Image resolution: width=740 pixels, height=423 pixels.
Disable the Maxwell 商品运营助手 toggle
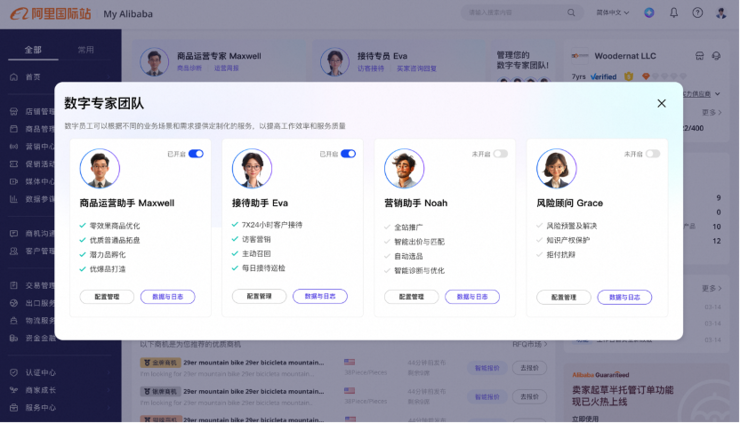click(x=196, y=154)
